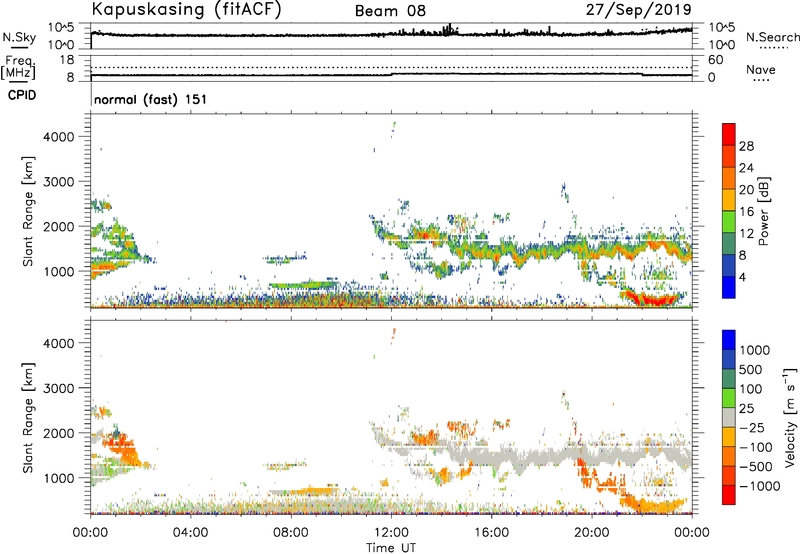Click the '20:00' time axis tick label
800x554 pixels.
(591, 533)
